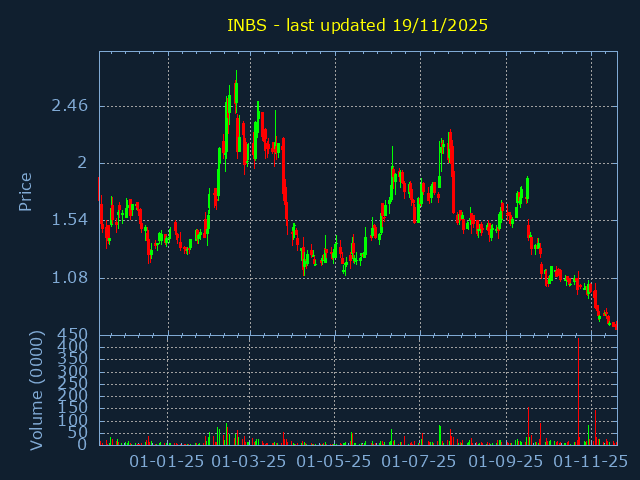Click the tallest red volume spike bar
This screenshot has width=640, height=480.
[x=578, y=390]
